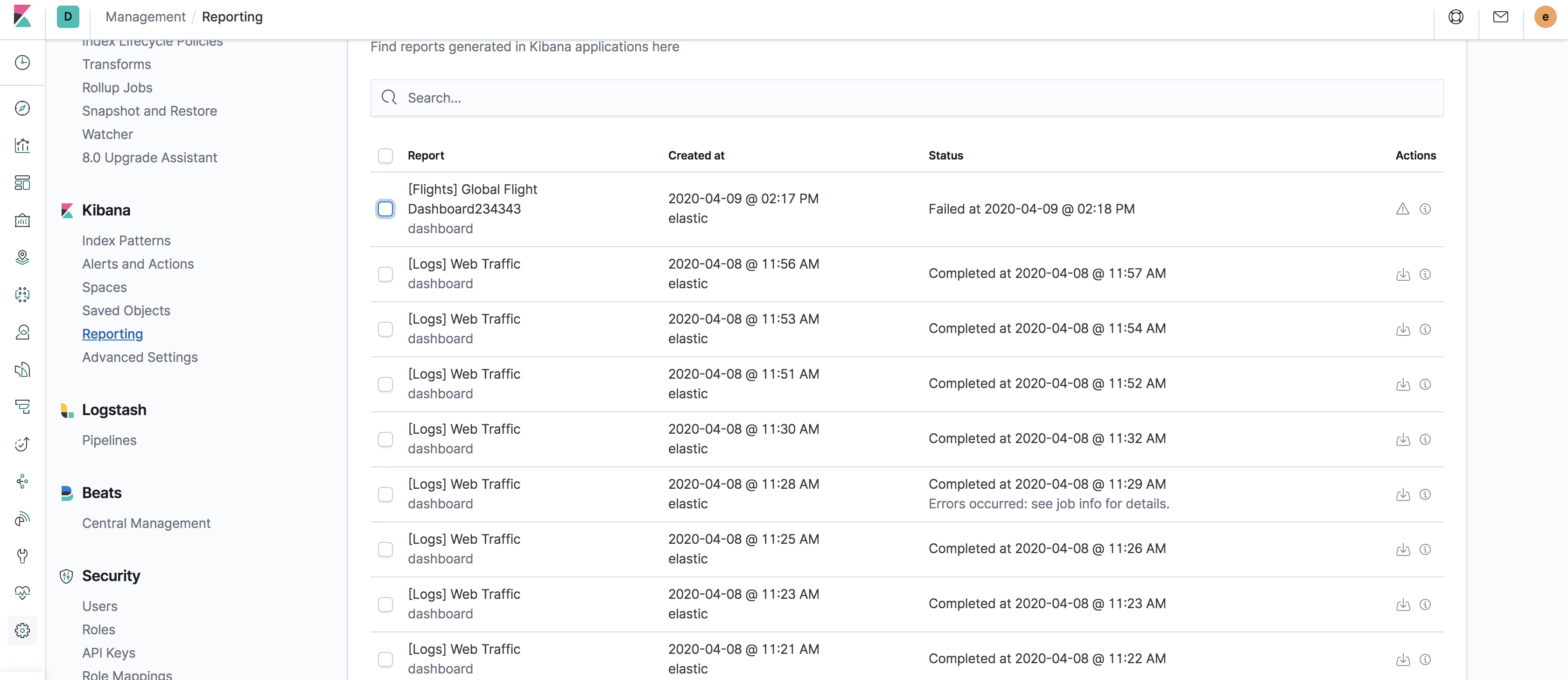Select report created 2020-04-08 @ 11:56 AM

(x=385, y=274)
